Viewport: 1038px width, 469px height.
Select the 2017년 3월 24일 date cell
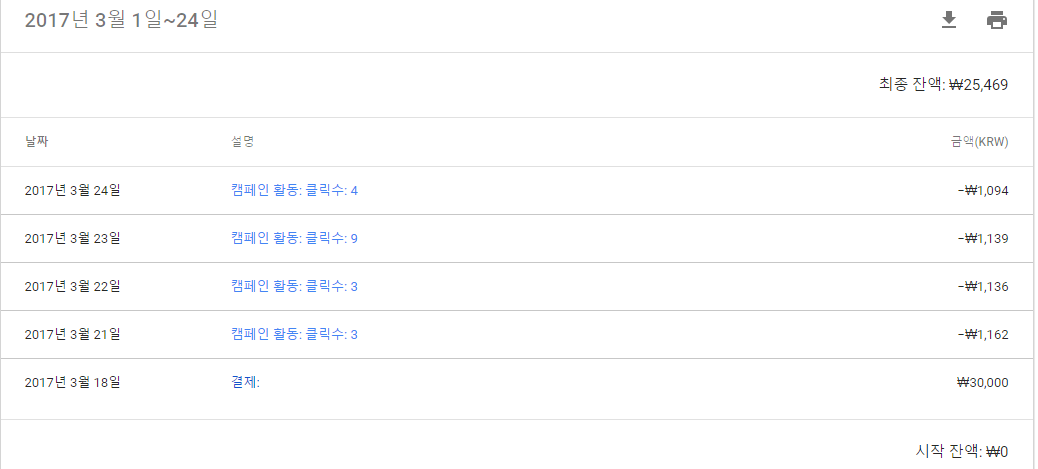[x=72, y=190]
